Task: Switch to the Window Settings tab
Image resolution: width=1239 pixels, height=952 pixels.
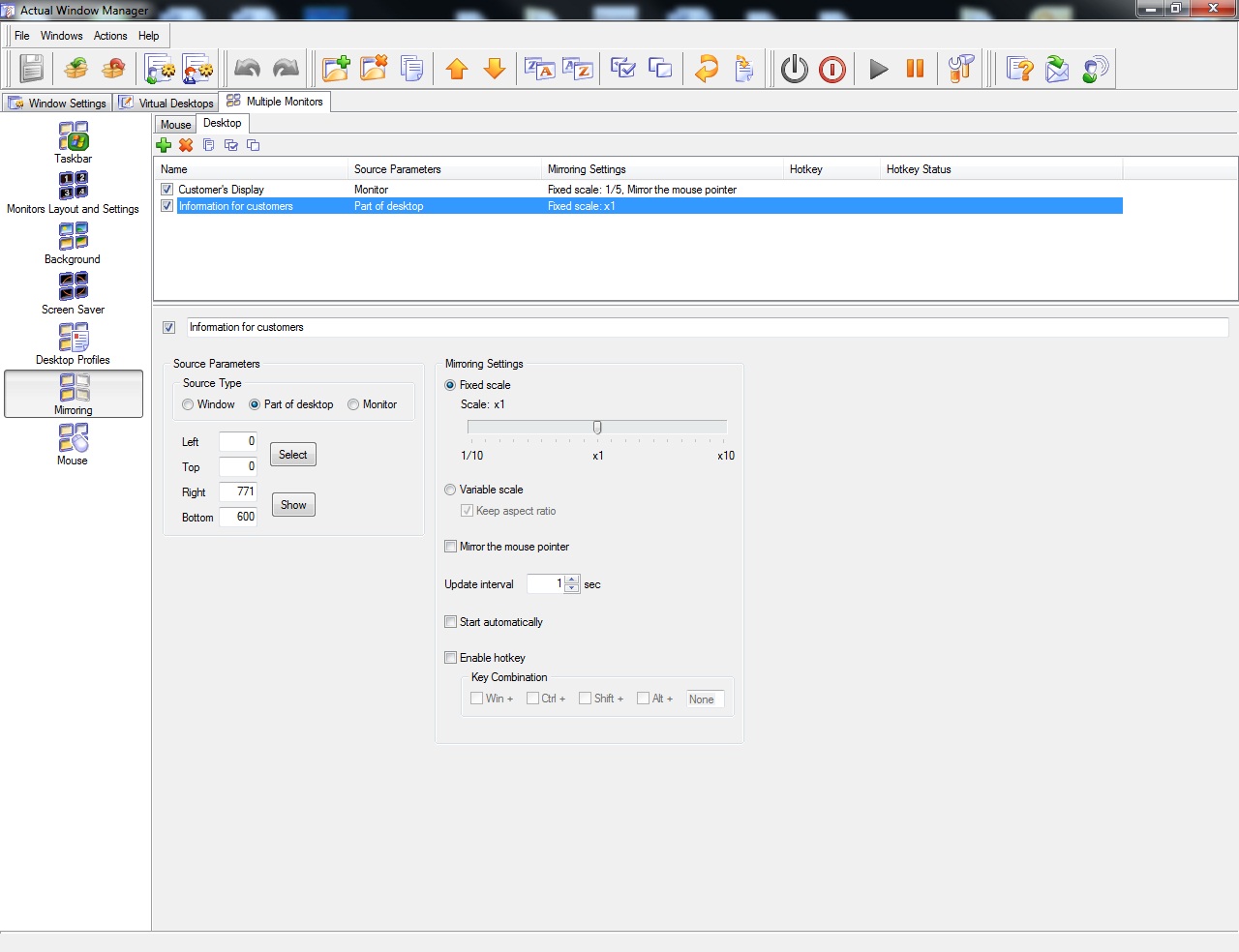Action: [x=57, y=103]
